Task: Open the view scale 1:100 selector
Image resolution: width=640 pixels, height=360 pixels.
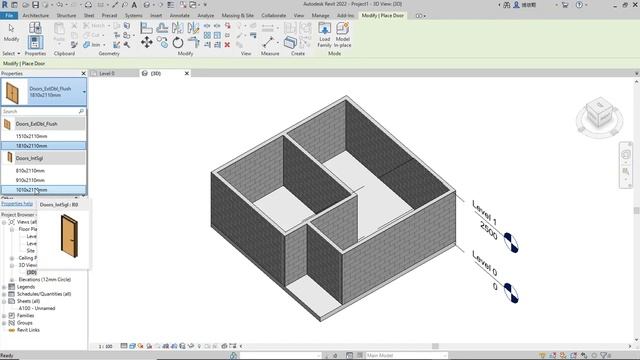Action: 105,346
